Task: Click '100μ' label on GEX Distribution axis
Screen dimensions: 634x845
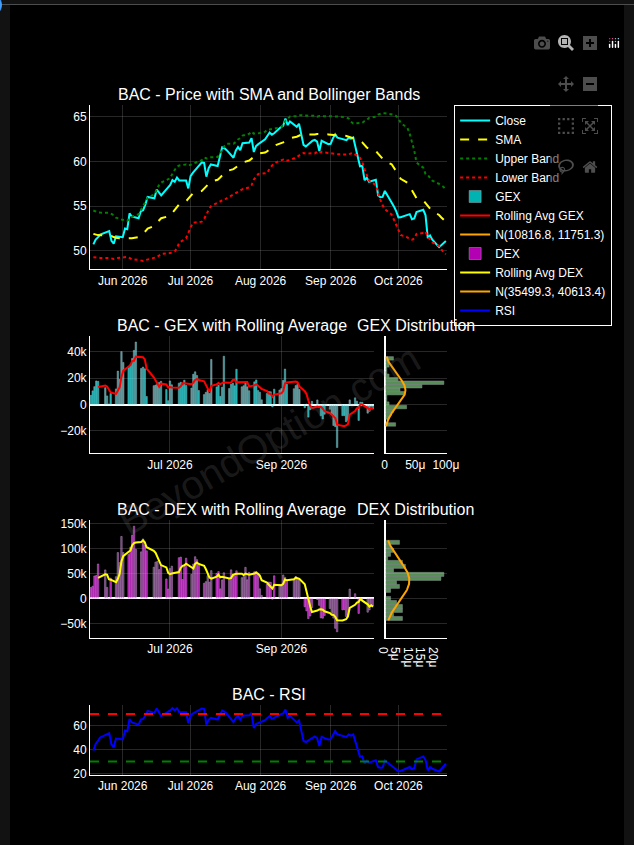Action: (x=446, y=465)
